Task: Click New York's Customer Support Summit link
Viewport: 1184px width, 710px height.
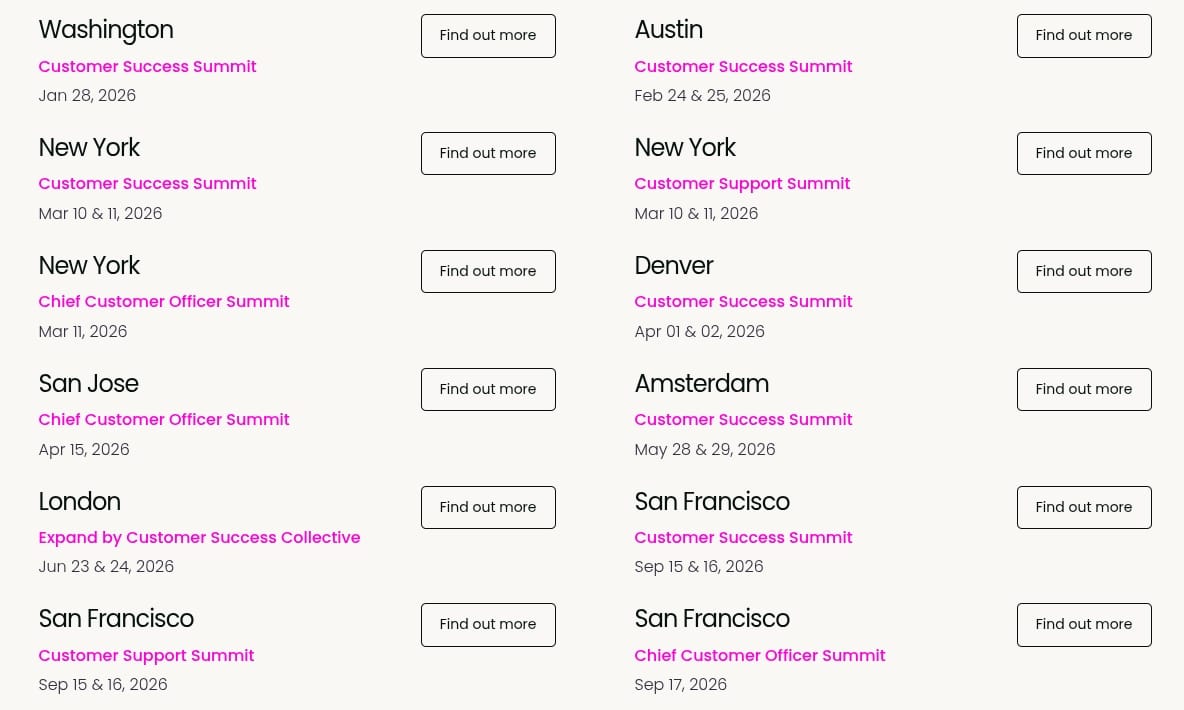Action: pos(742,184)
